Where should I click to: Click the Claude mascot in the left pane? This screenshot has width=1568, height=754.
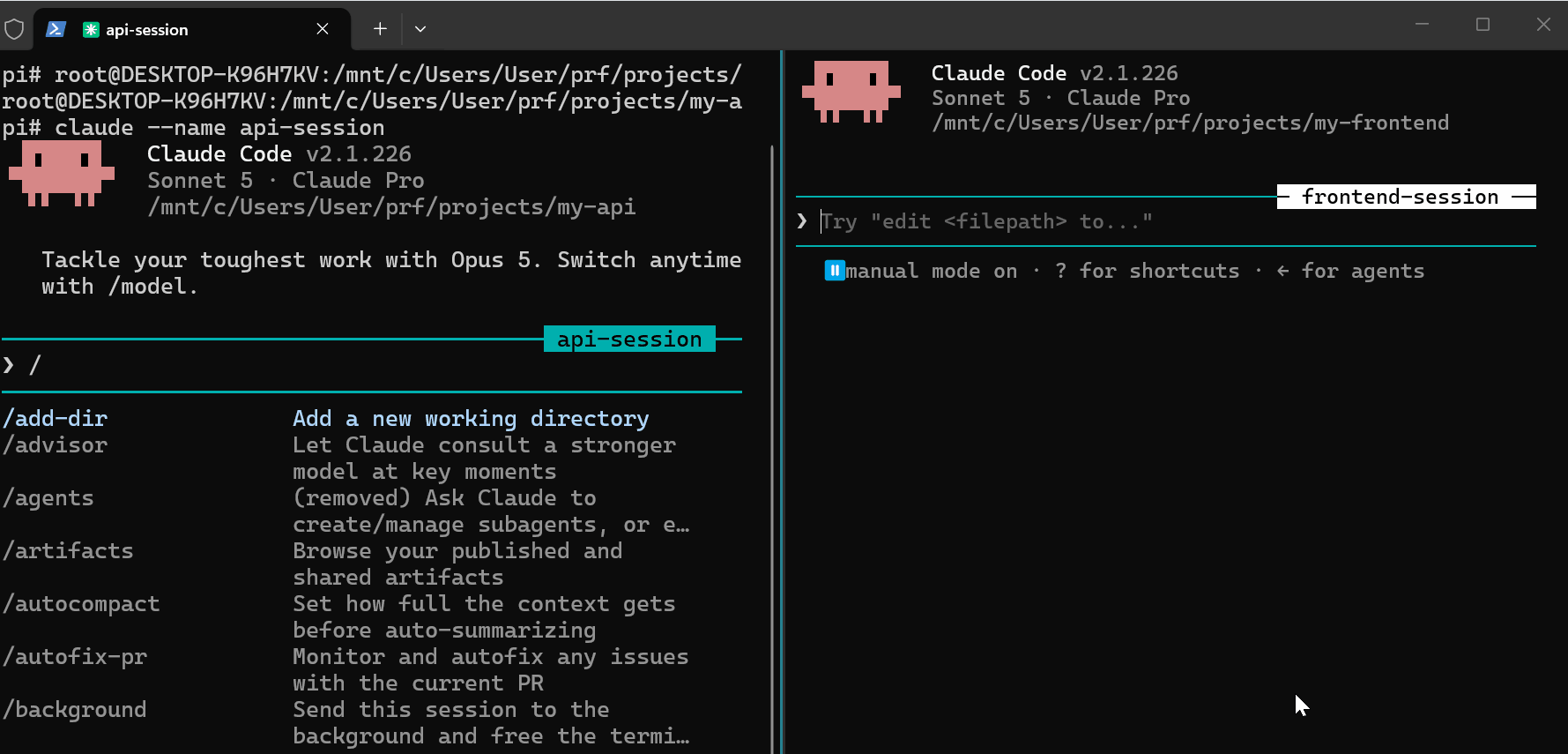pos(62,174)
